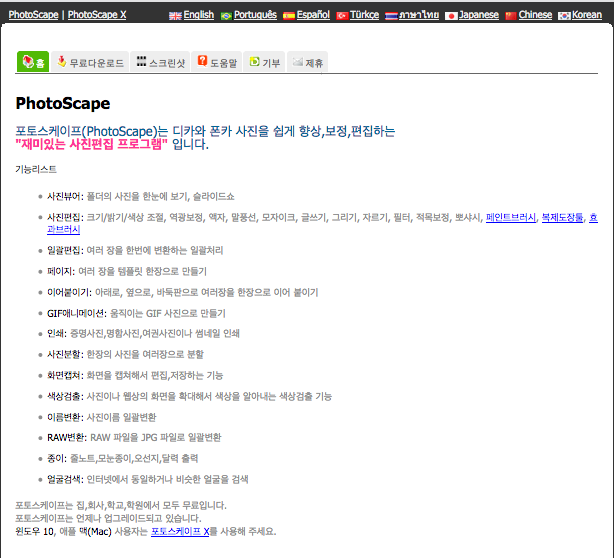This screenshot has width=614, height=558.
Task: Switch language to Thai (ภาษาไทย)
Action: (419, 15)
